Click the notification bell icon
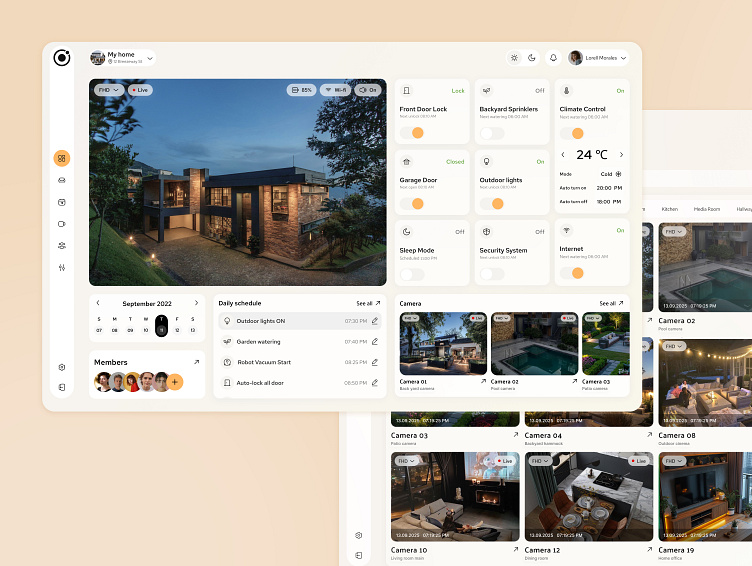The height and width of the screenshot is (566, 752). (553, 58)
